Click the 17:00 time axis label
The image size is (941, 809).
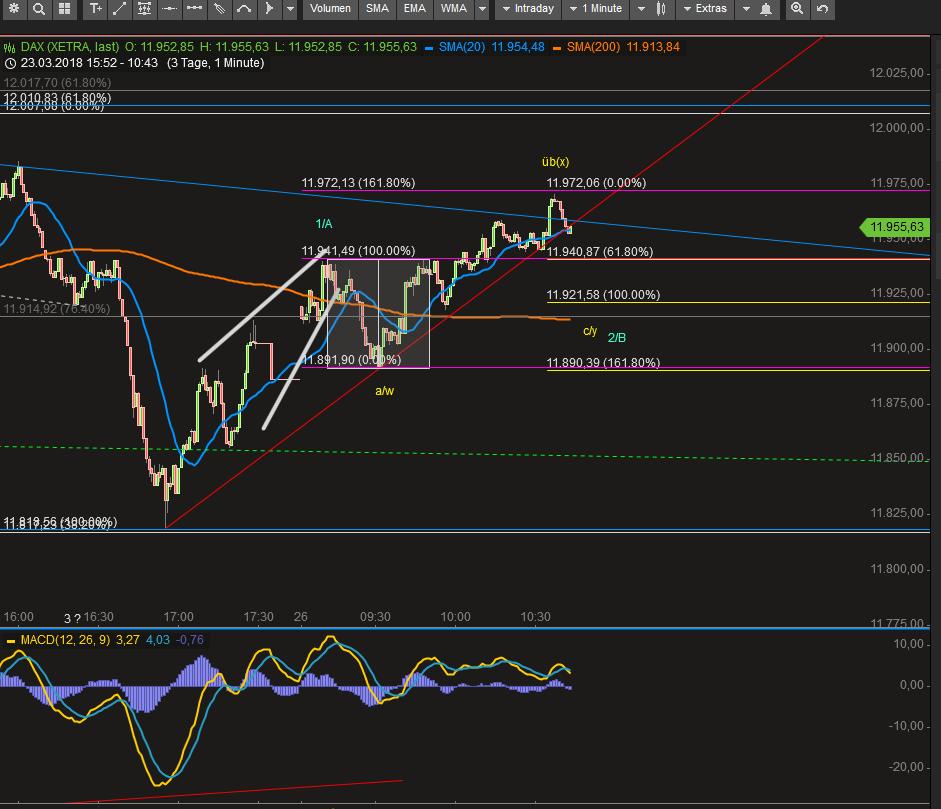point(179,617)
